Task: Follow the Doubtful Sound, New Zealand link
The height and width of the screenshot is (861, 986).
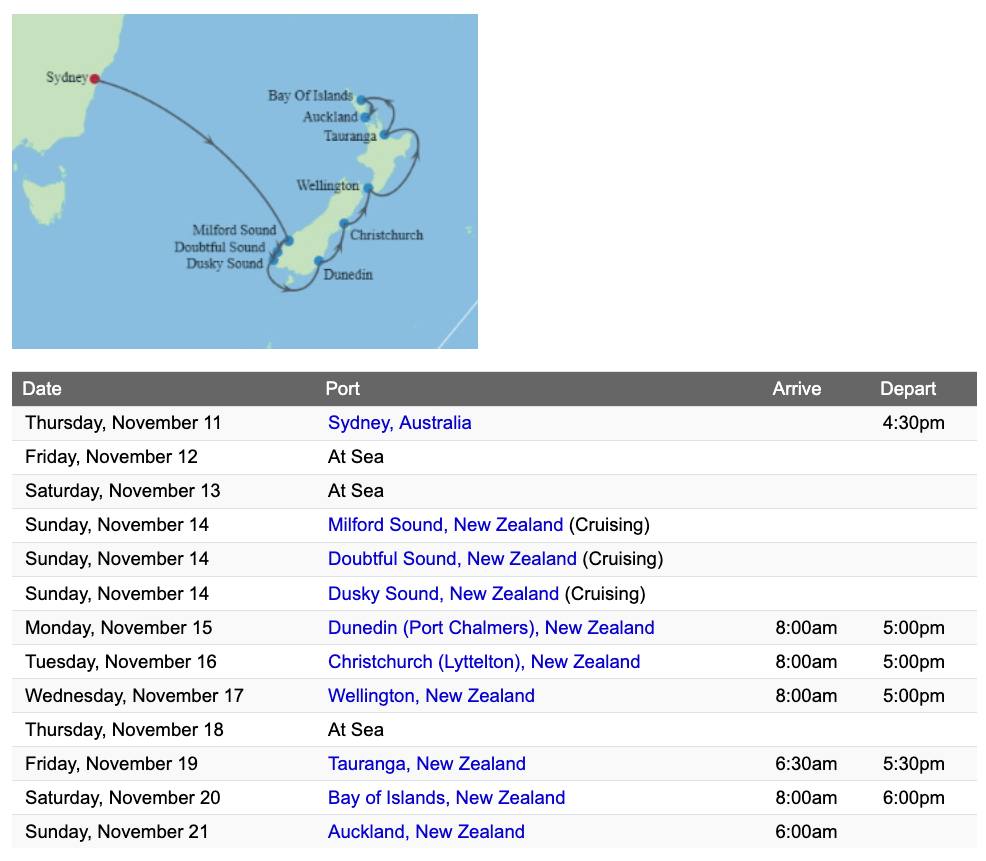Action: 452,559
